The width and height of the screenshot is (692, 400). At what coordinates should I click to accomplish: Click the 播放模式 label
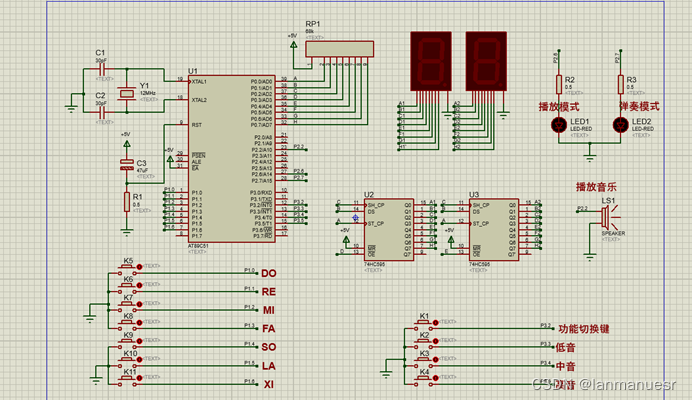click(559, 106)
